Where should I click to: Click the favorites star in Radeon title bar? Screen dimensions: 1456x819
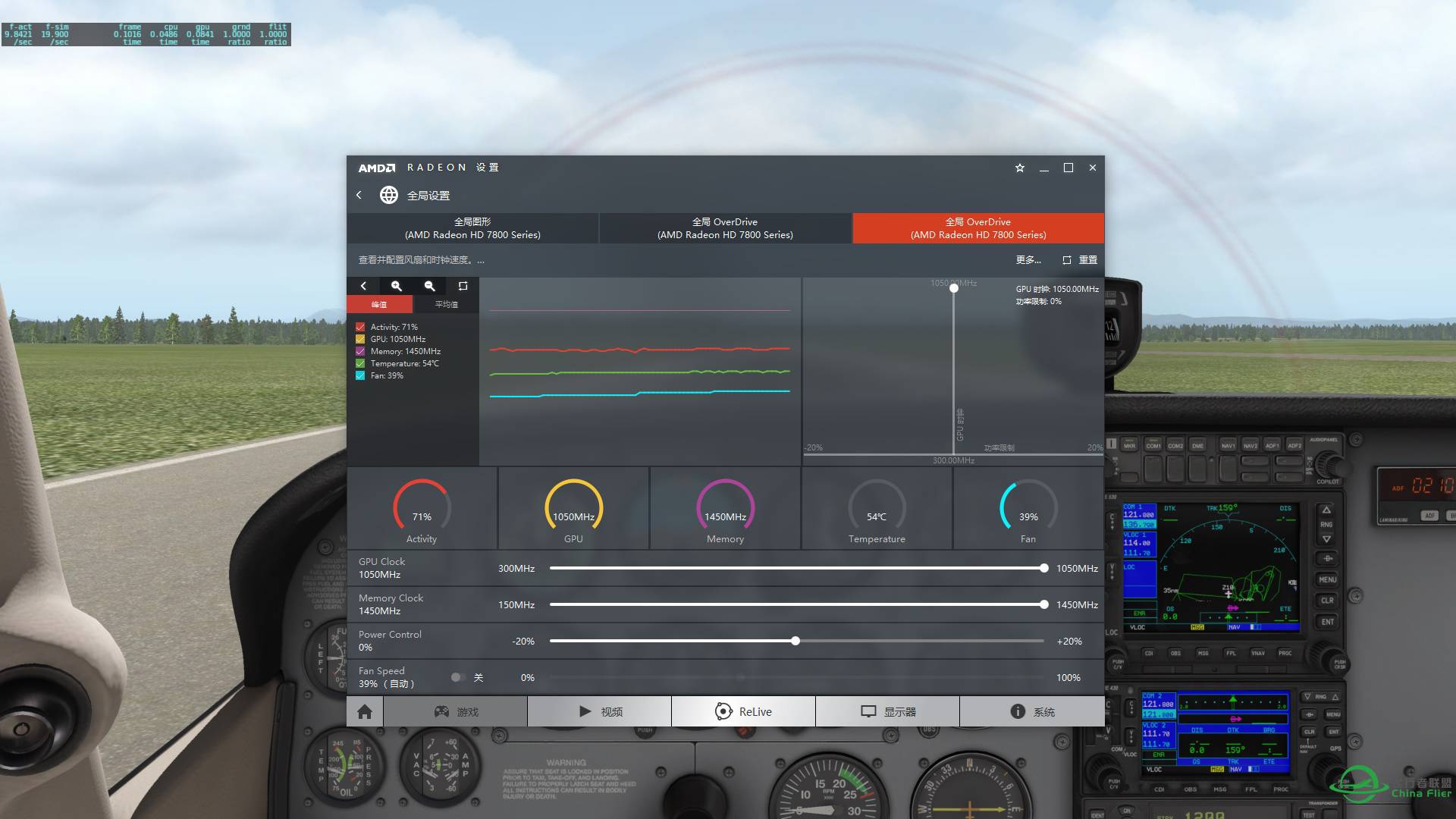1020,168
